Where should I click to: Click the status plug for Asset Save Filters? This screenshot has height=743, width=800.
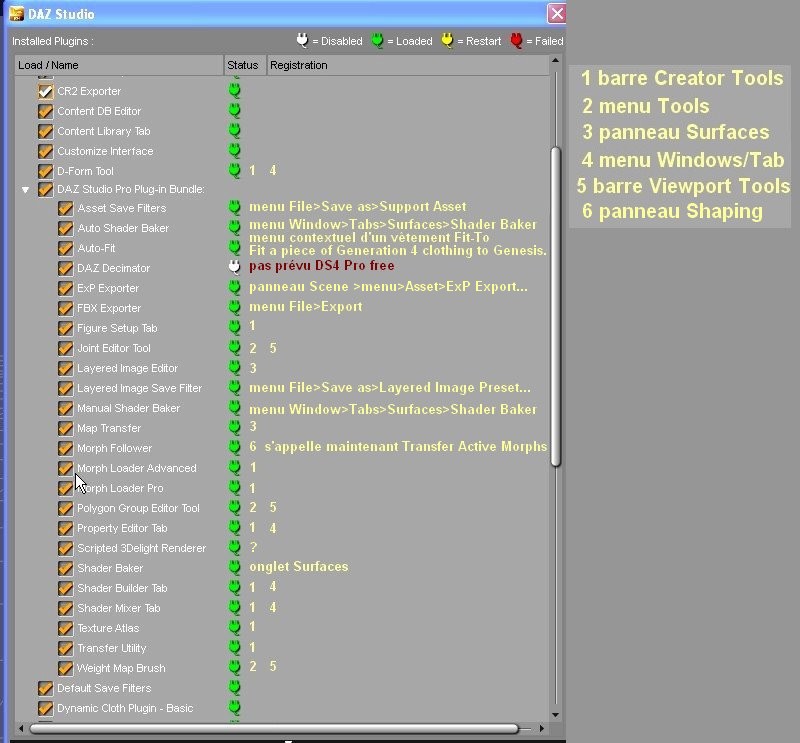point(234,208)
